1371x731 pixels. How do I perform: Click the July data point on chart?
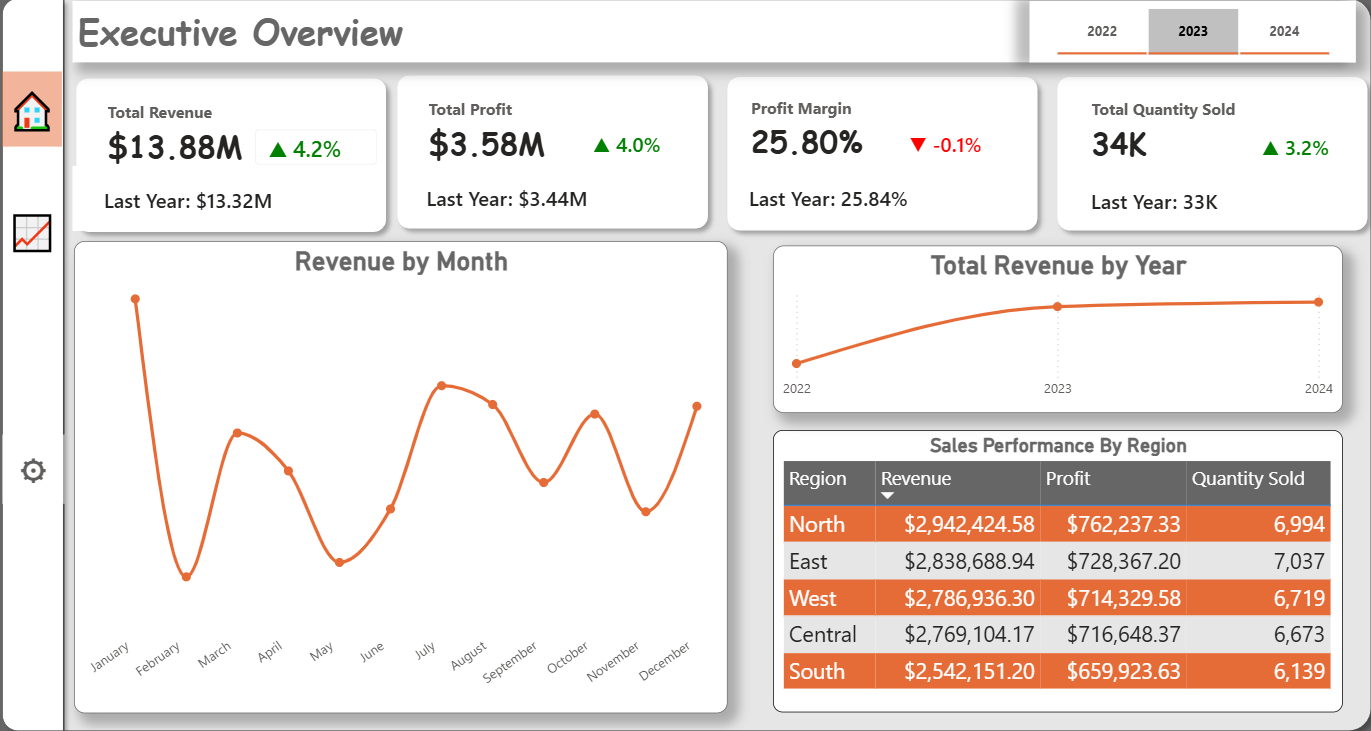[x=441, y=386]
